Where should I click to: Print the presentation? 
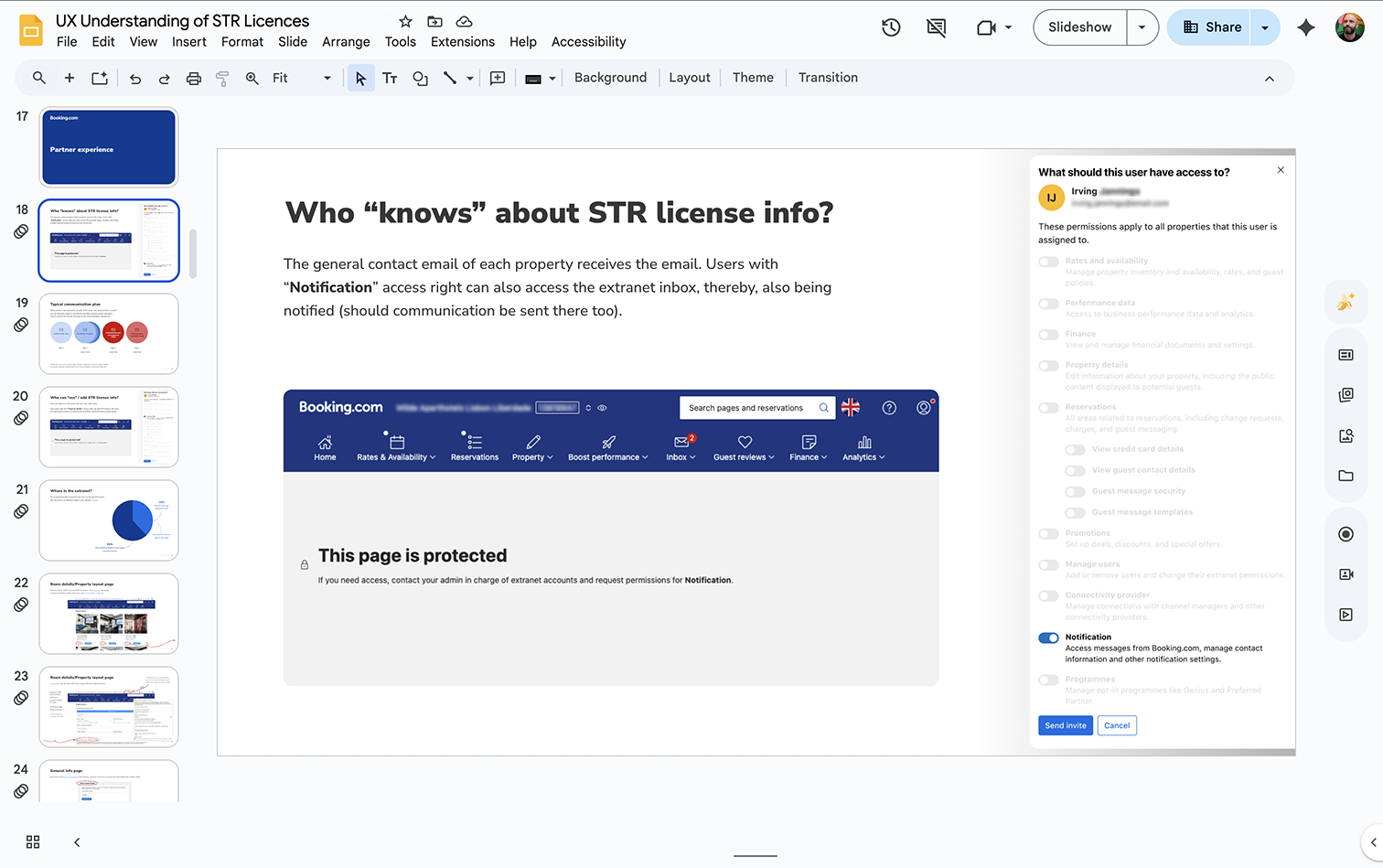point(193,78)
